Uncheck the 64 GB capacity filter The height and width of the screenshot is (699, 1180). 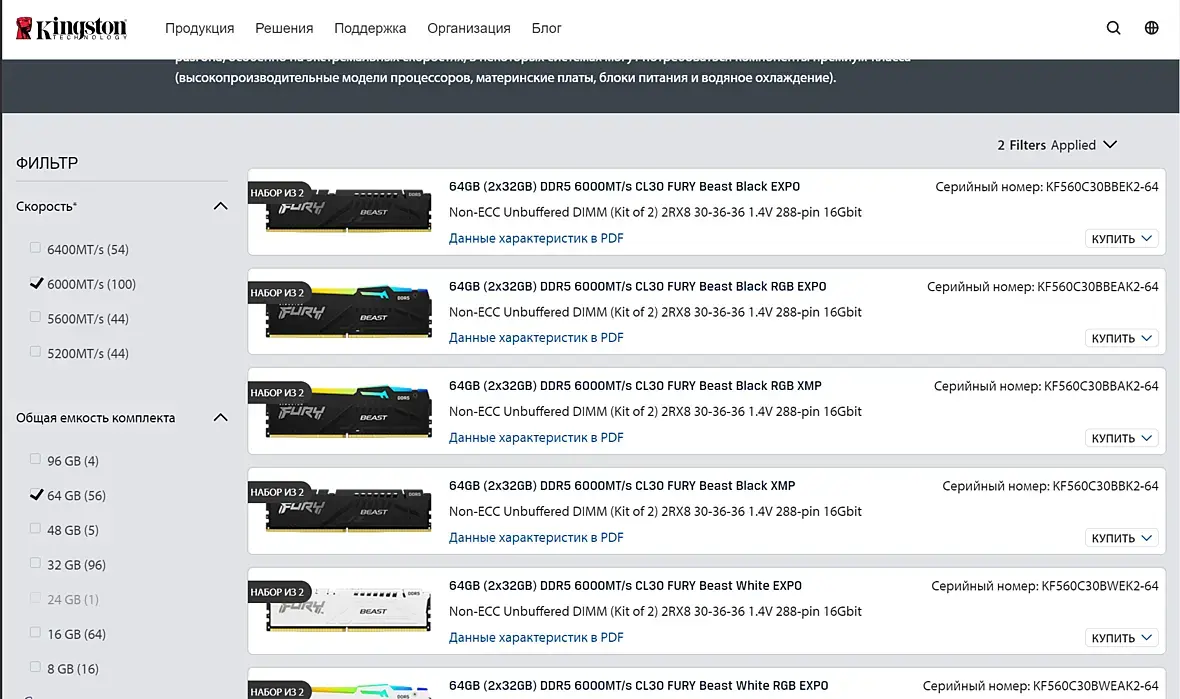(35, 494)
